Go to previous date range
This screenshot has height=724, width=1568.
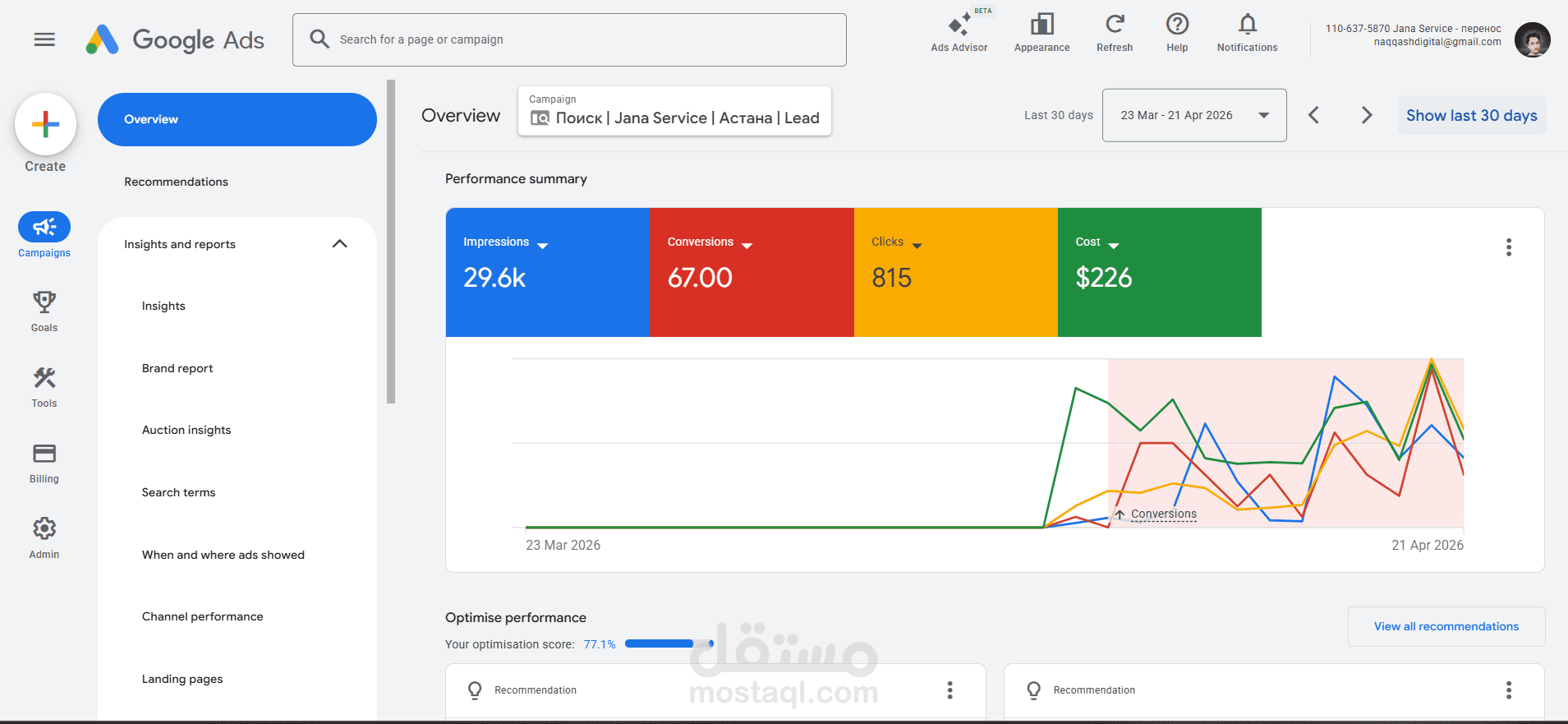[x=1313, y=115]
